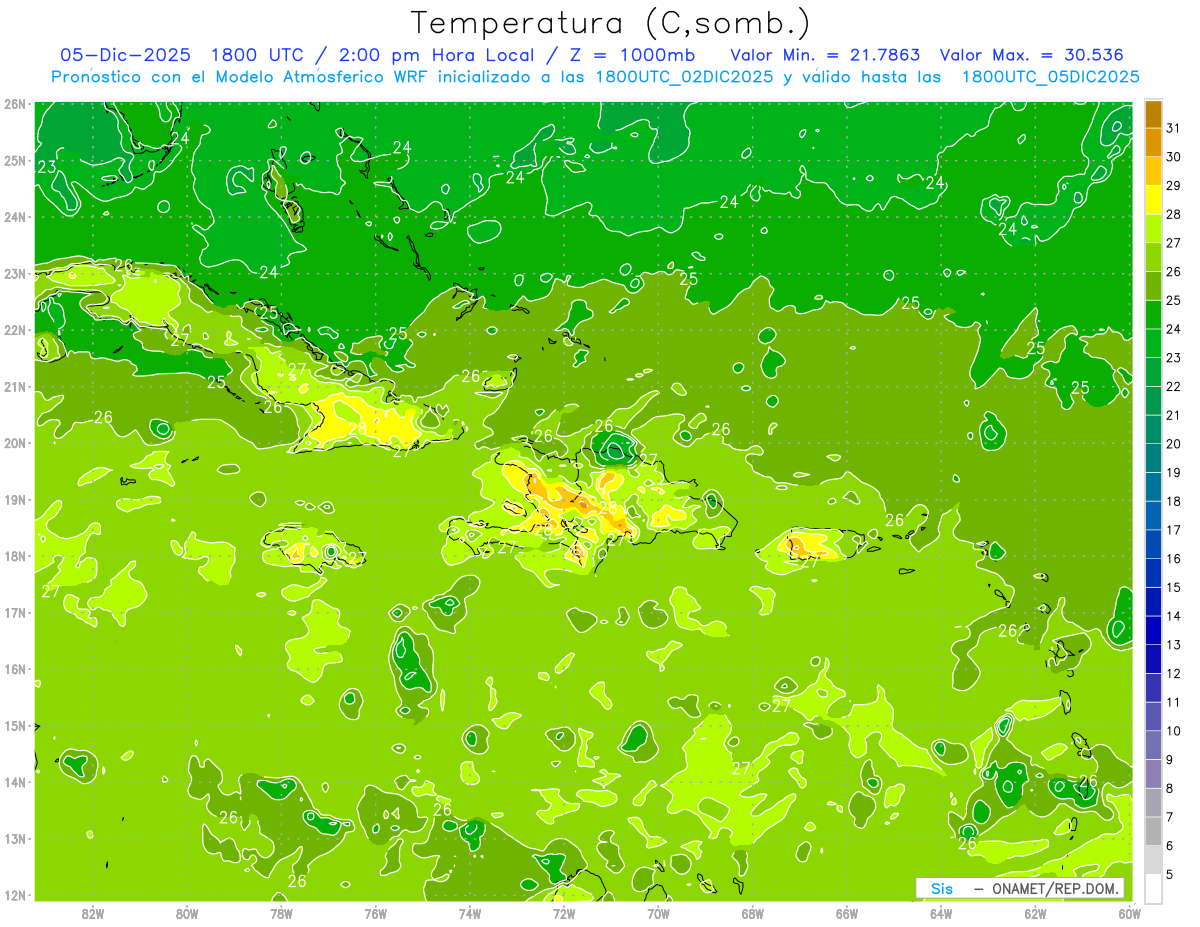Click the "22N" latitude axis label
The width and height of the screenshot is (1200, 927).
tap(15, 330)
